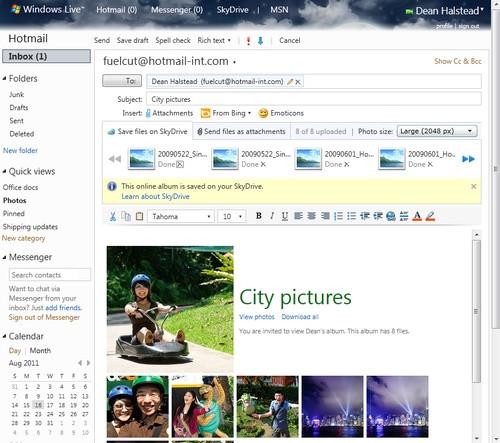
Task: Open the Photo size dropdown
Action: pos(437,131)
